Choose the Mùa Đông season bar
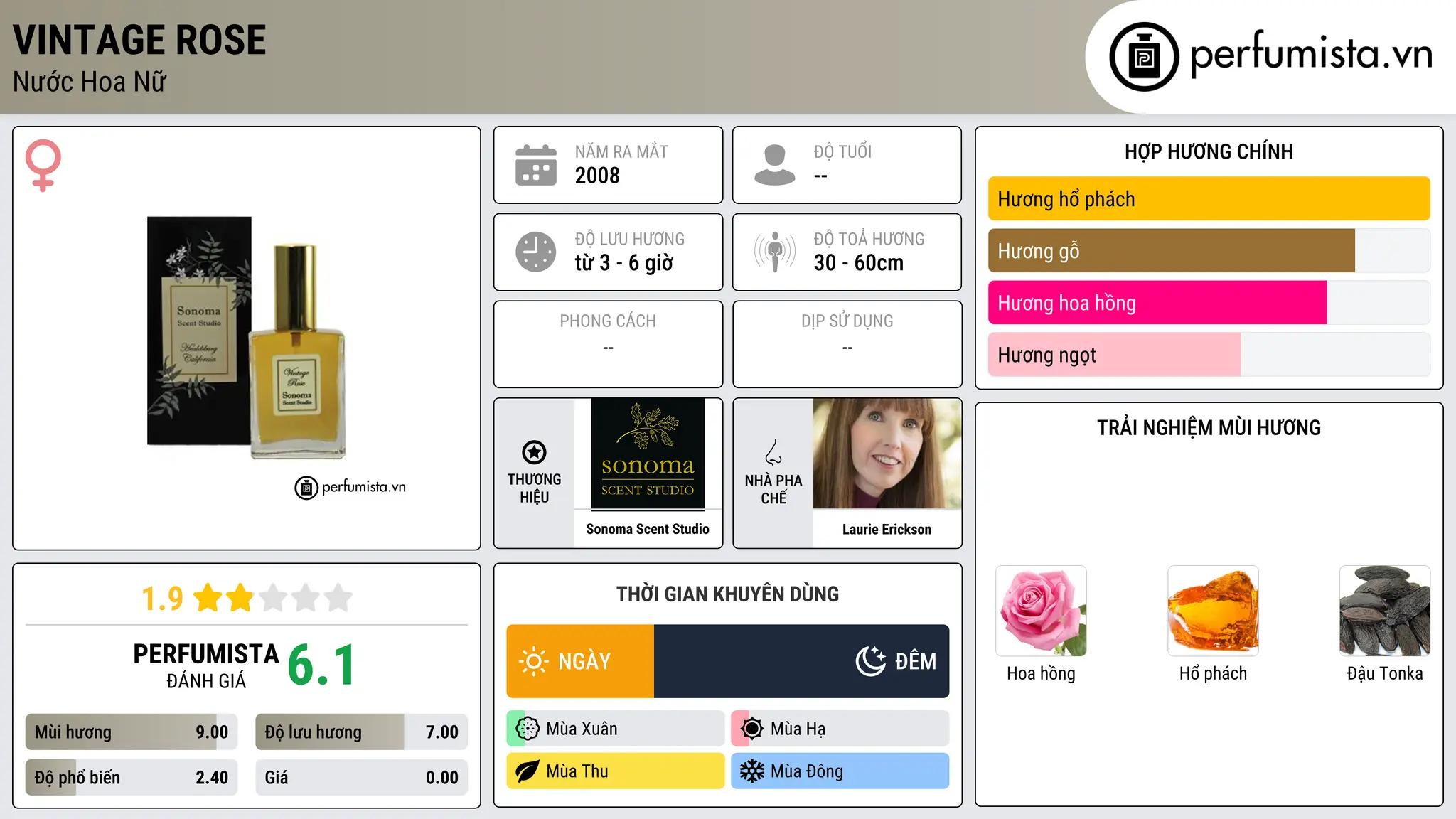This screenshot has height=819, width=1456. tap(840, 771)
